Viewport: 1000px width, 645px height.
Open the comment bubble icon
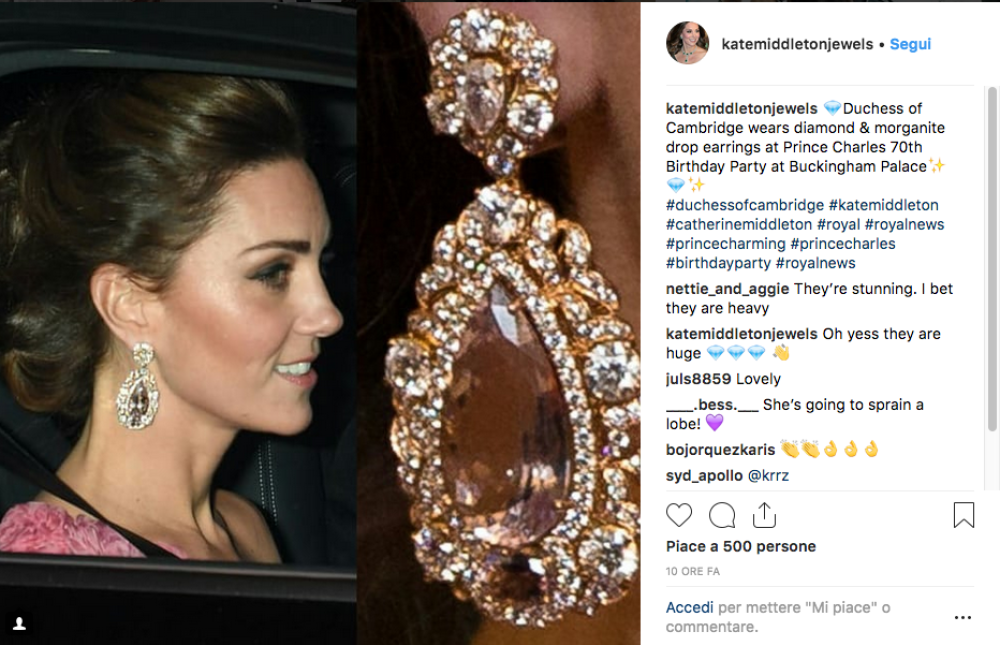tap(722, 515)
